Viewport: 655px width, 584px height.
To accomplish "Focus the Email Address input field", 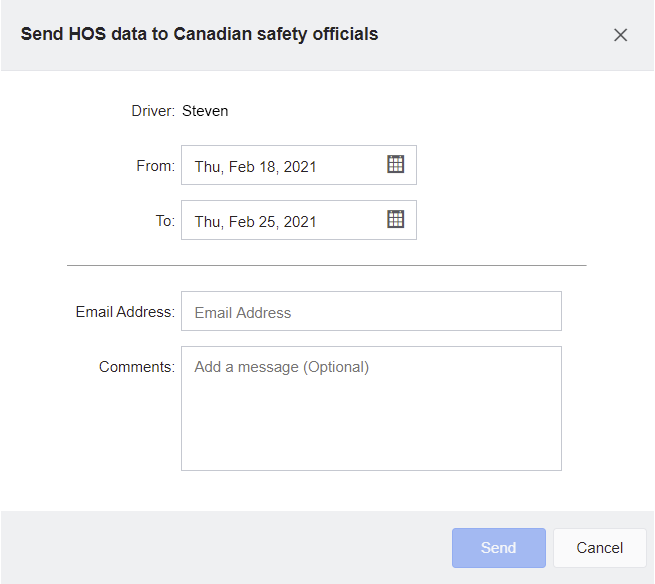I will pos(371,311).
